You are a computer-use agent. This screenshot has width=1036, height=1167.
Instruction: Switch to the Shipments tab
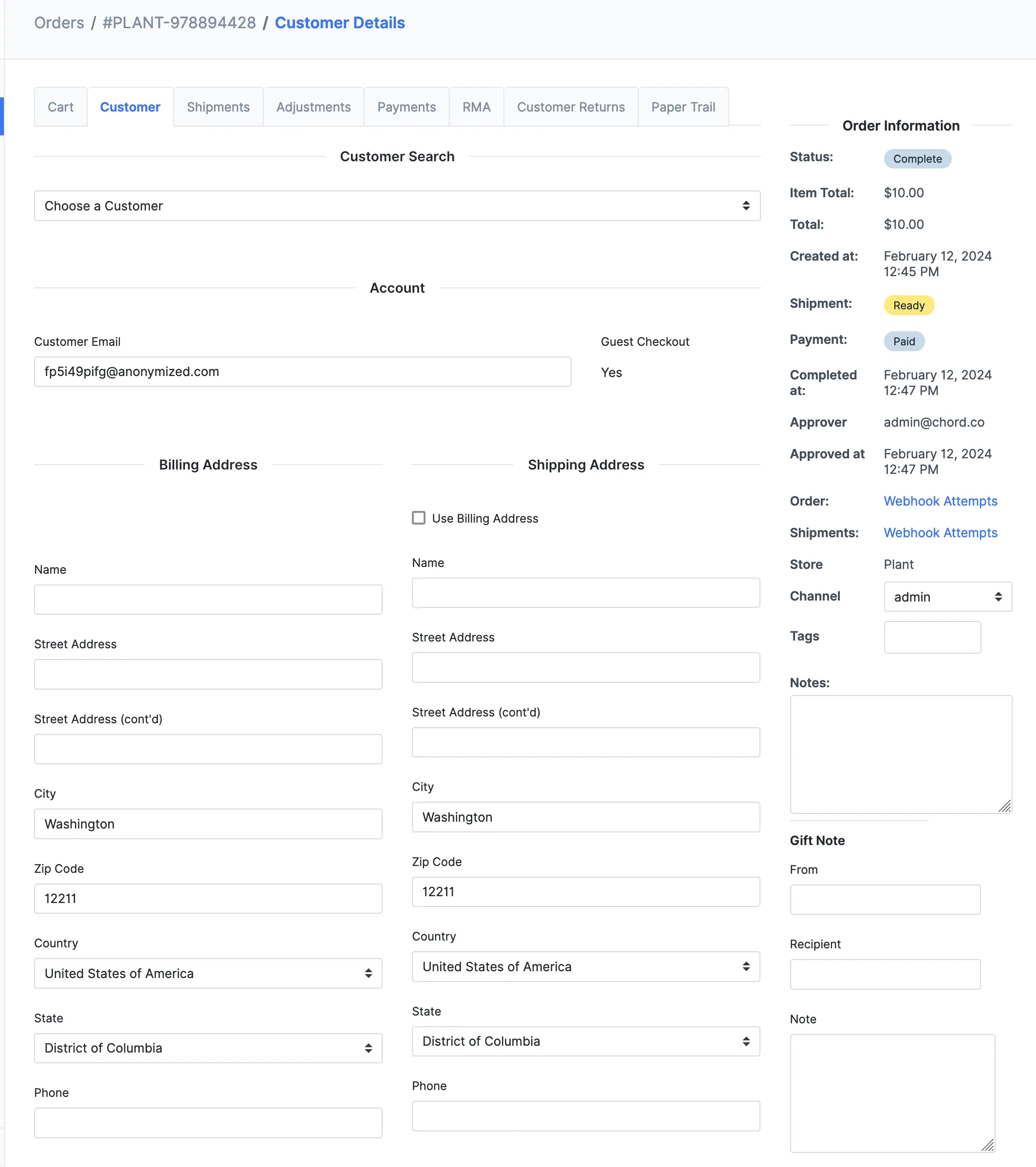tap(218, 107)
